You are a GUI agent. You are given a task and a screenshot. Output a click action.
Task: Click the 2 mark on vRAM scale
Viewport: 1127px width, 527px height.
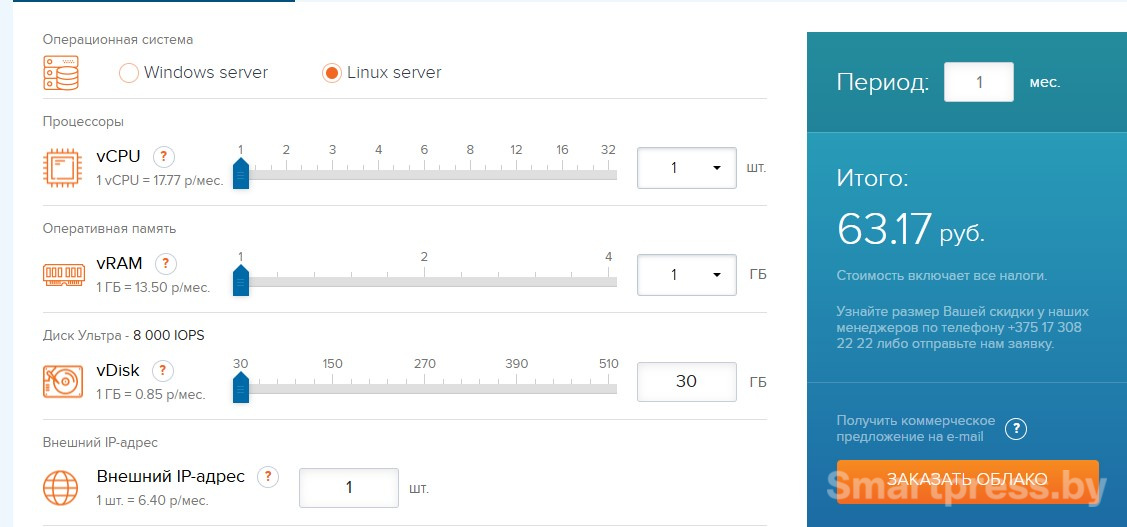pos(424,257)
